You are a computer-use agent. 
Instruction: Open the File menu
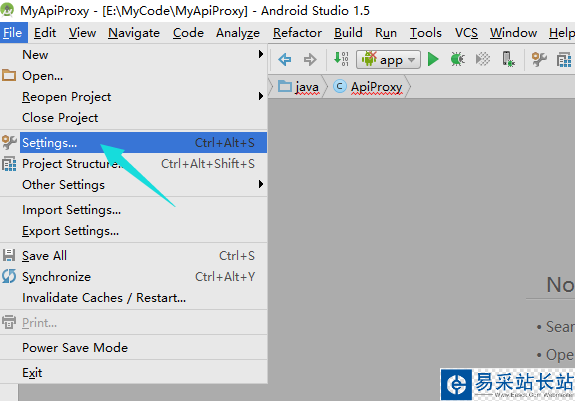click(x=14, y=33)
